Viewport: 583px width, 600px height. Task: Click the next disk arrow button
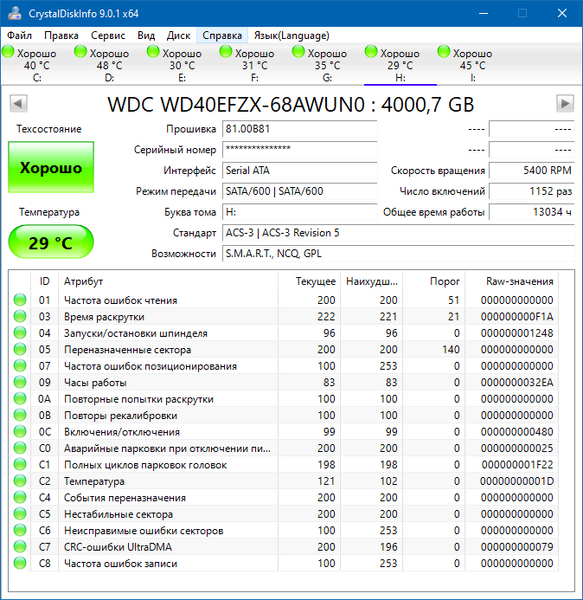[x=565, y=103]
